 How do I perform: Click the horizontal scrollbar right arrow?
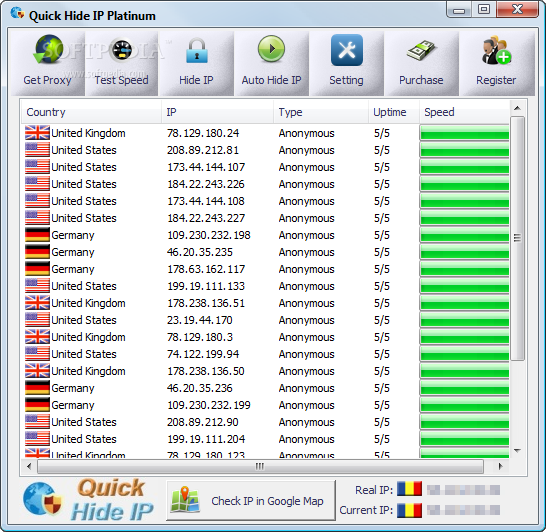[x=500, y=466]
